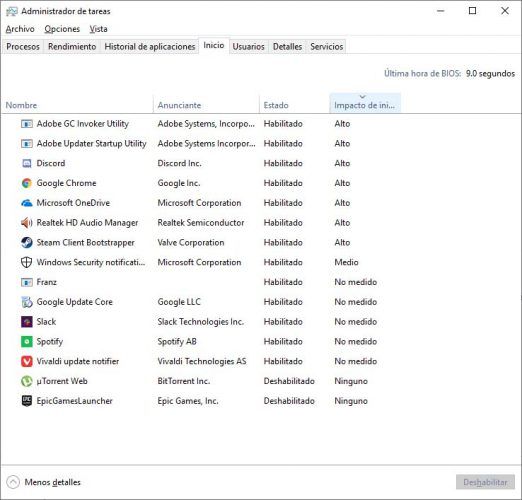Click the 9.0 segundos BIOS time value

pos(490,74)
